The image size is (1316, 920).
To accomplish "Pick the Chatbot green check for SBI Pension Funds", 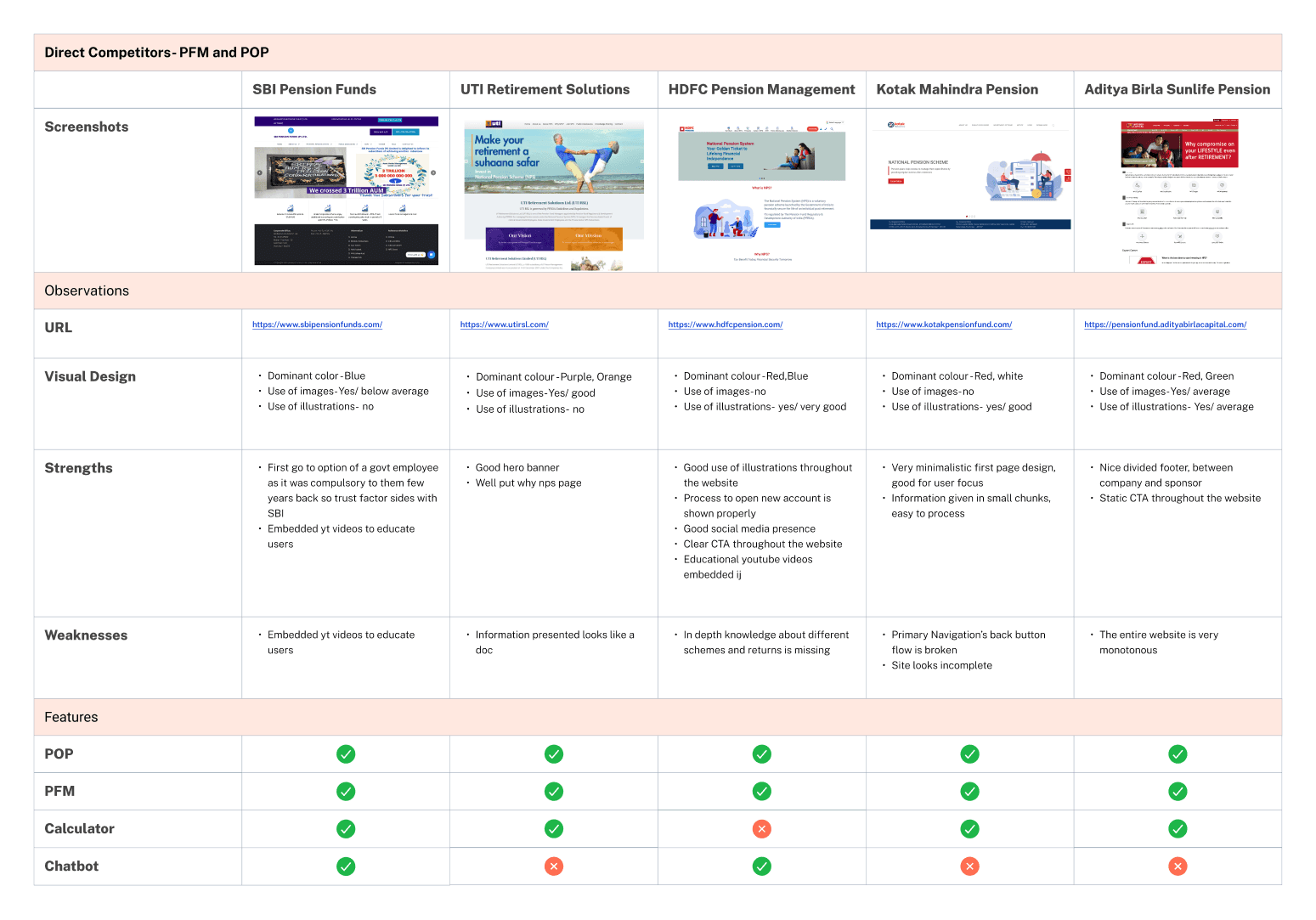I will point(346,866).
